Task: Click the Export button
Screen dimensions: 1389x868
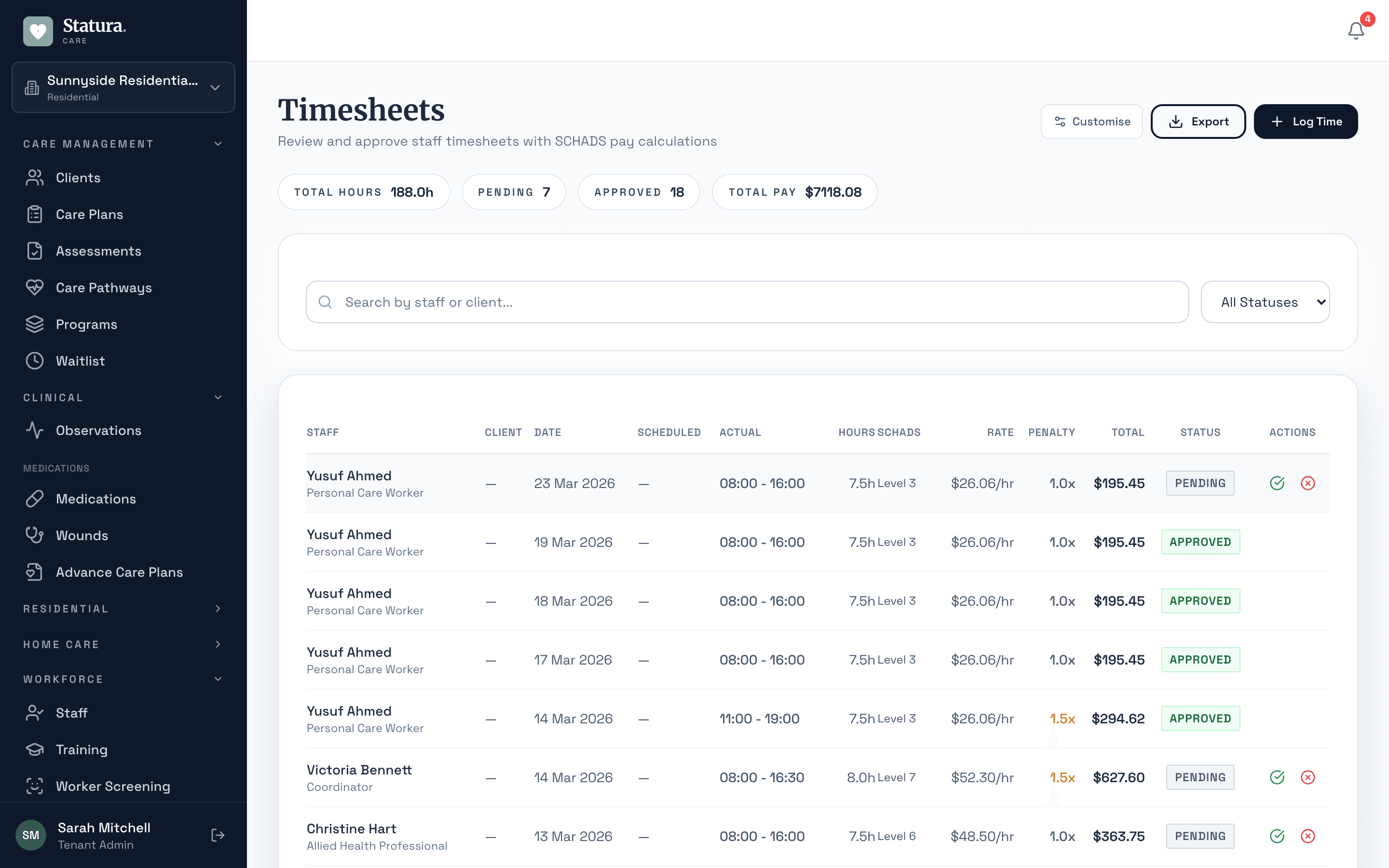Action: [1198, 122]
